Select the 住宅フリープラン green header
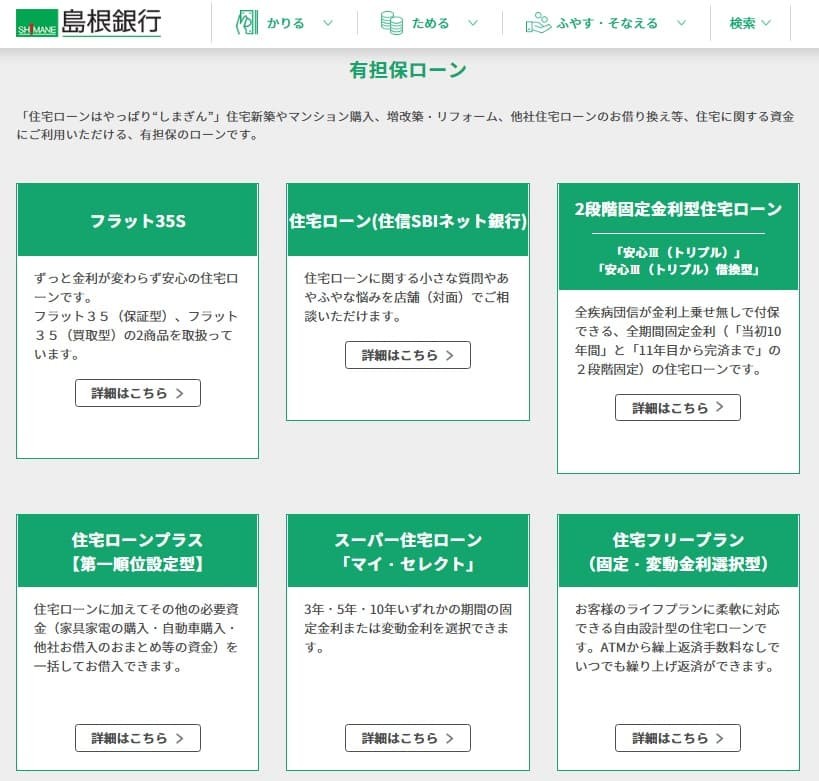 click(678, 551)
